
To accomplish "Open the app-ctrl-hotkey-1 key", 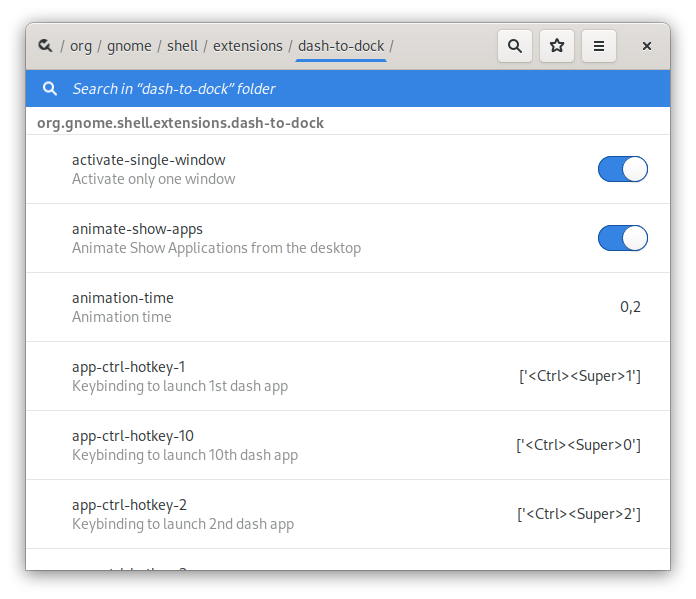I will pyautogui.click(x=348, y=376).
